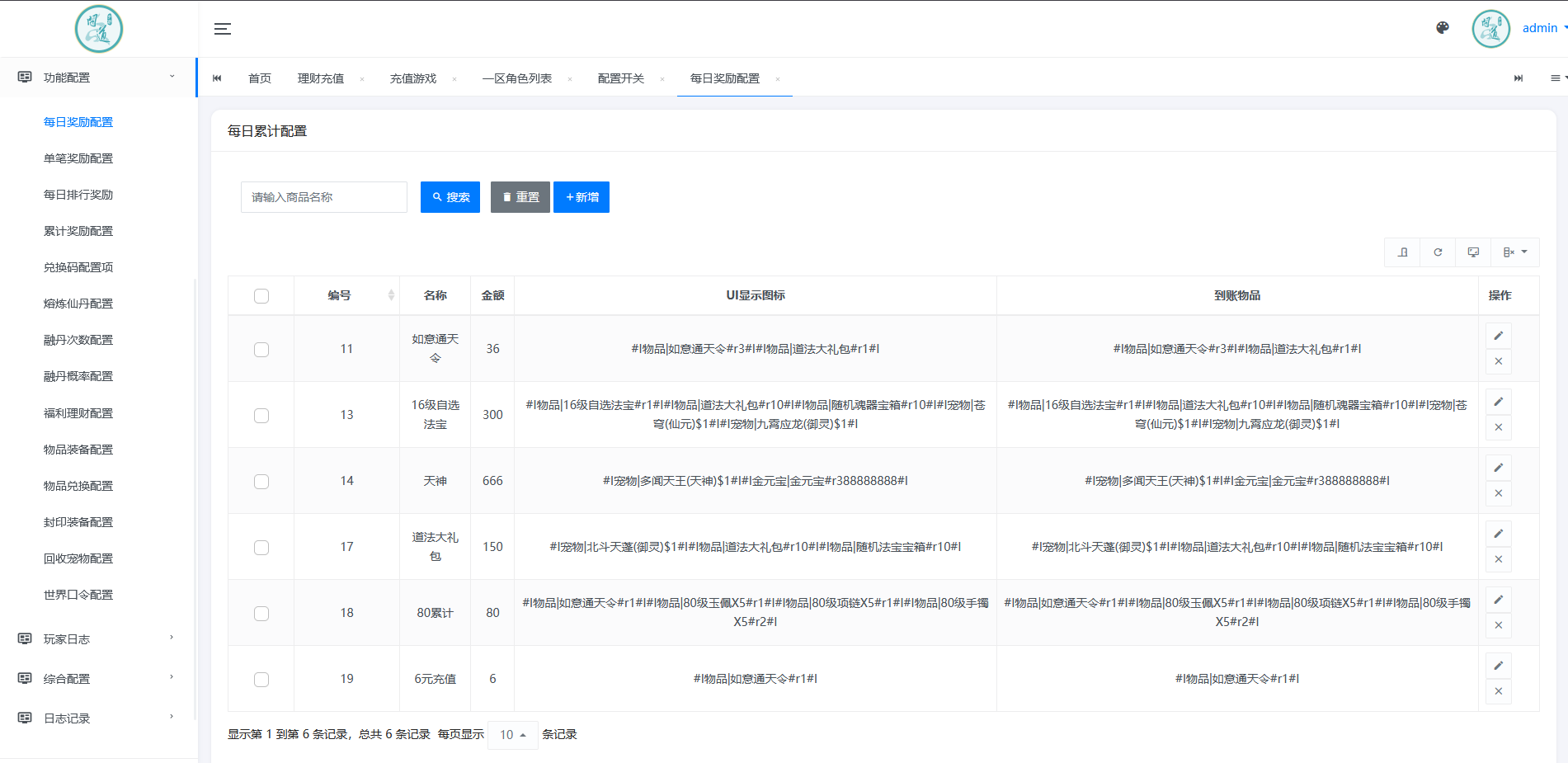Open the per-page records dropdown showing 10

[512, 734]
